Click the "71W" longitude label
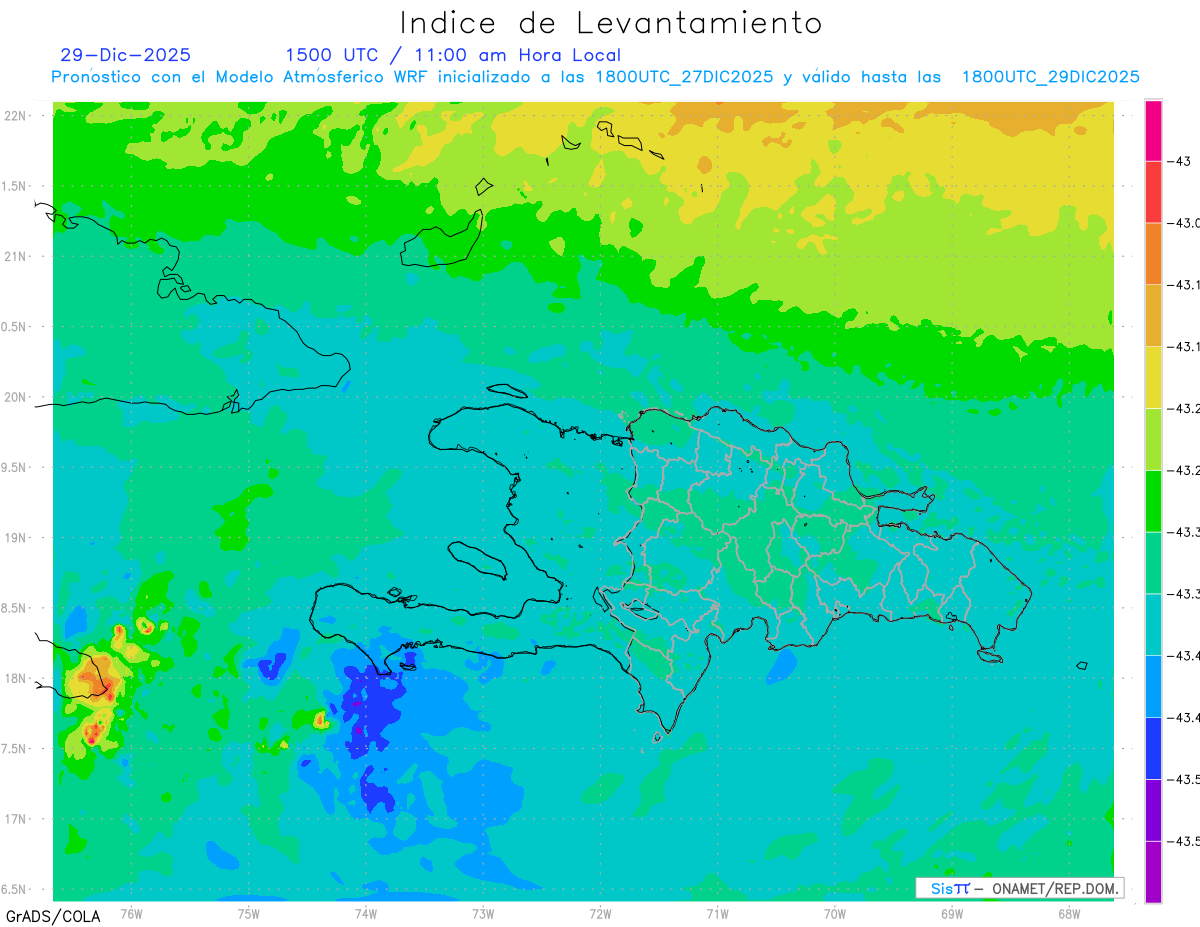 (x=717, y=913)
